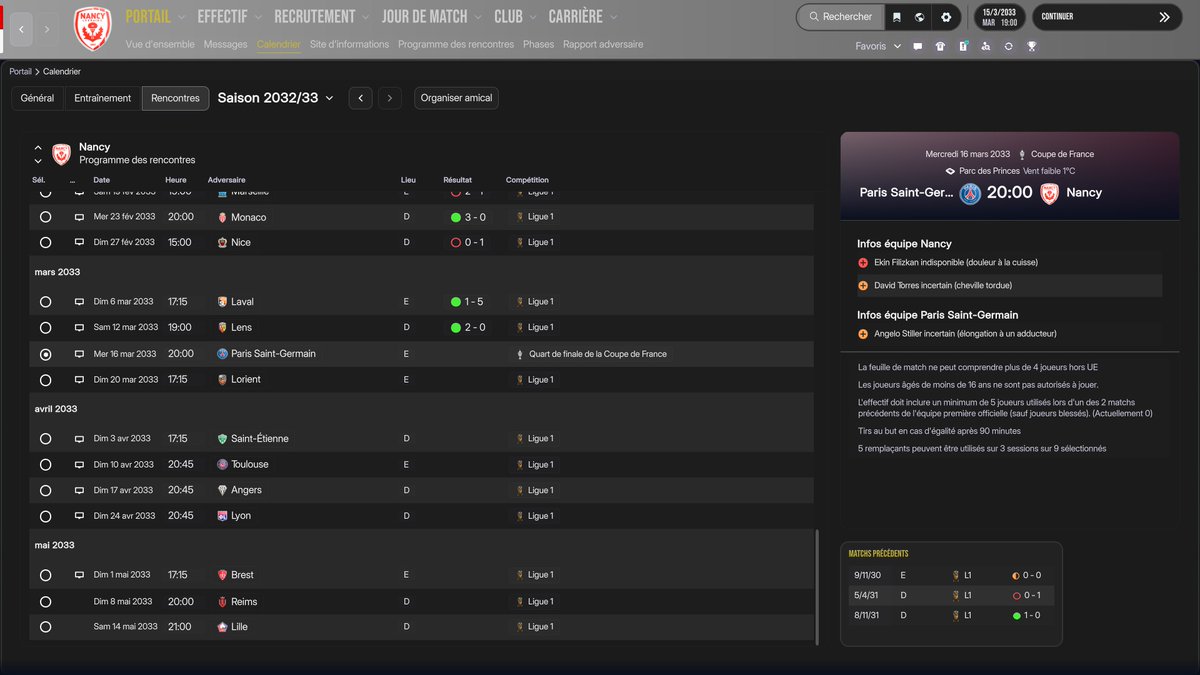Image resolution: width=1200 pixels, height=675 pixels.
Task: Select the Lens fixture radio button
Action: coord(46,328)
